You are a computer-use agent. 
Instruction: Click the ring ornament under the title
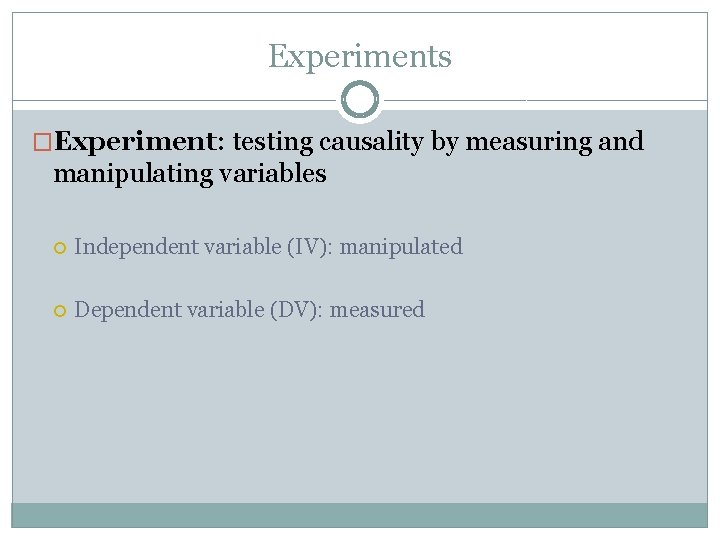point(360,100)
